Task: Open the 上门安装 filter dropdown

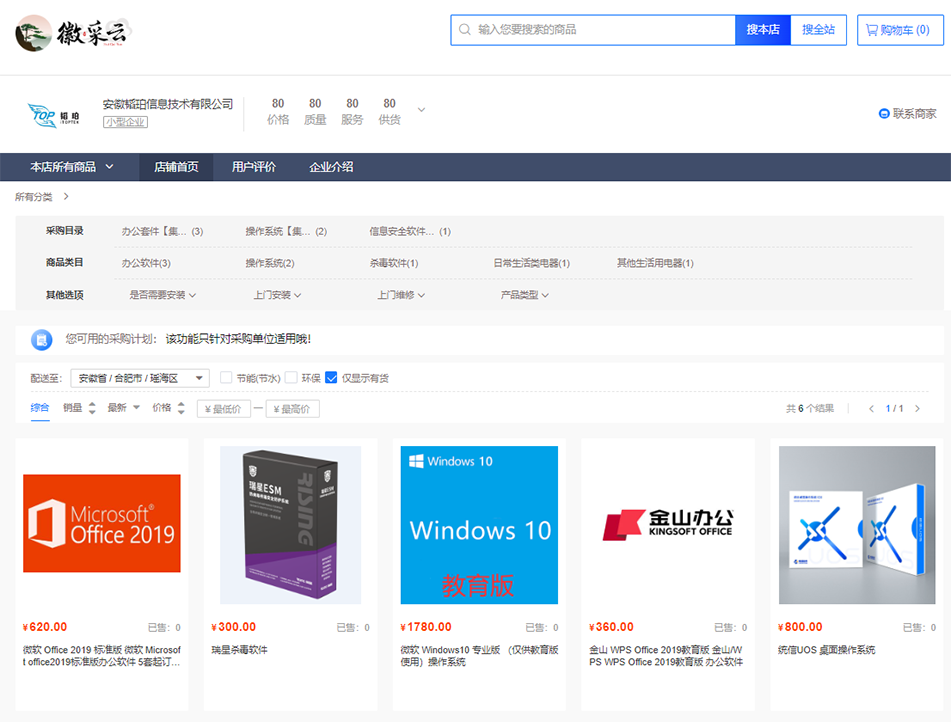Action: (277, 295)
